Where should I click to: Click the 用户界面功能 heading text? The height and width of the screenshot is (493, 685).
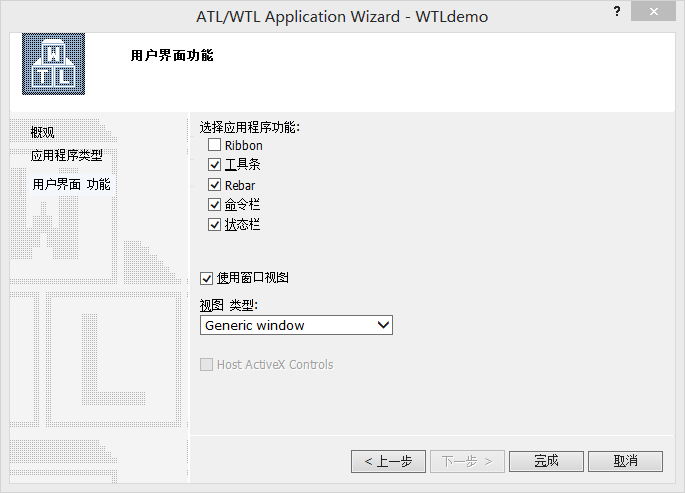tap(172, 55)
